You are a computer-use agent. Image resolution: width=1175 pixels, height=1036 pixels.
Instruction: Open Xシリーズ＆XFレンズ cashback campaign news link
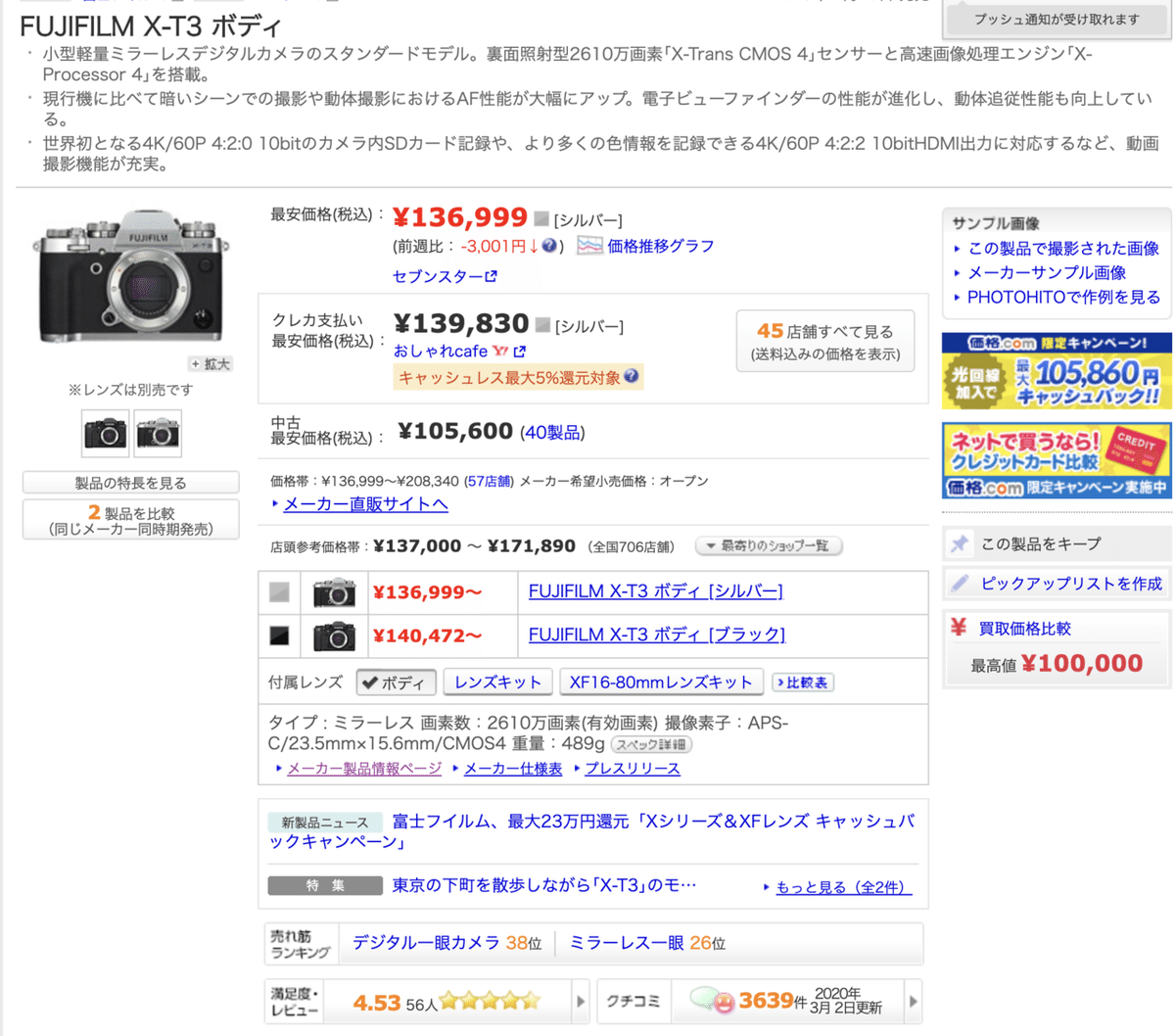[591, 831]
